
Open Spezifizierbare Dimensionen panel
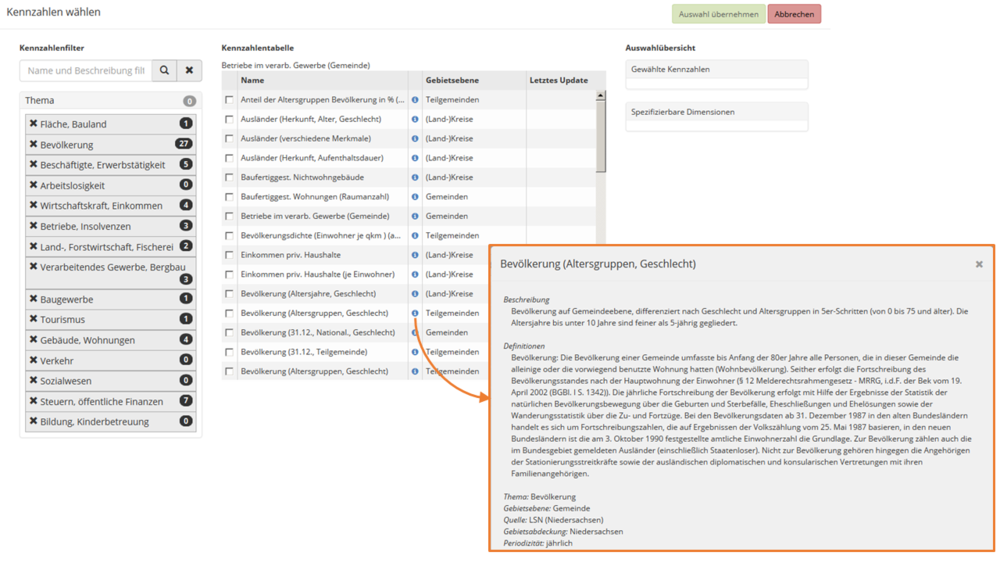point(716,113)
